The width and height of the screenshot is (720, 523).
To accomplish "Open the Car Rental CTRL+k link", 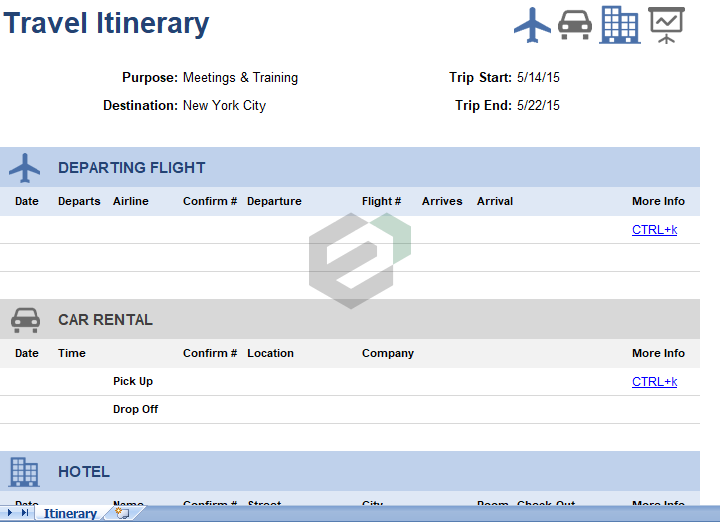I will (654, 382).
